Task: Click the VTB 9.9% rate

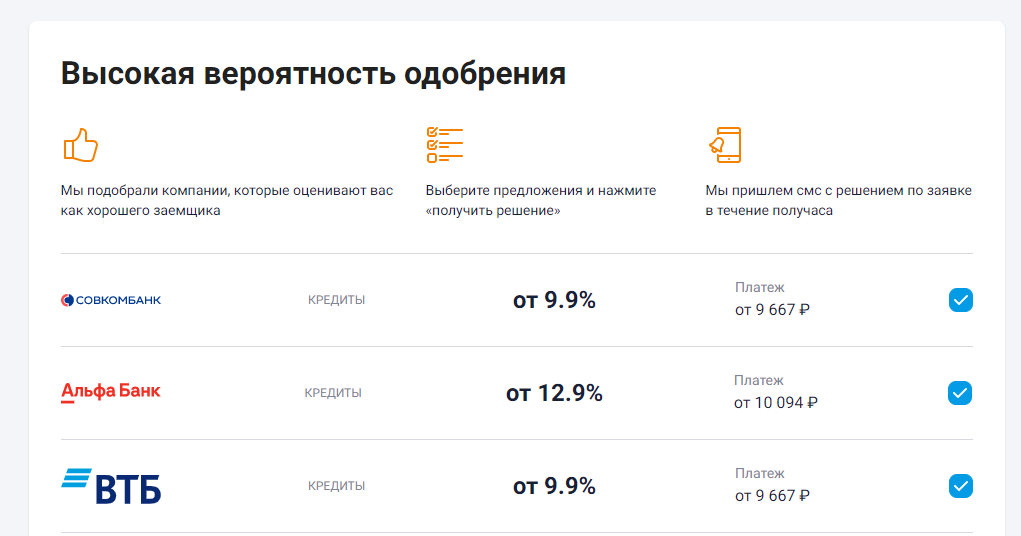Action: [x=554, y=486]
